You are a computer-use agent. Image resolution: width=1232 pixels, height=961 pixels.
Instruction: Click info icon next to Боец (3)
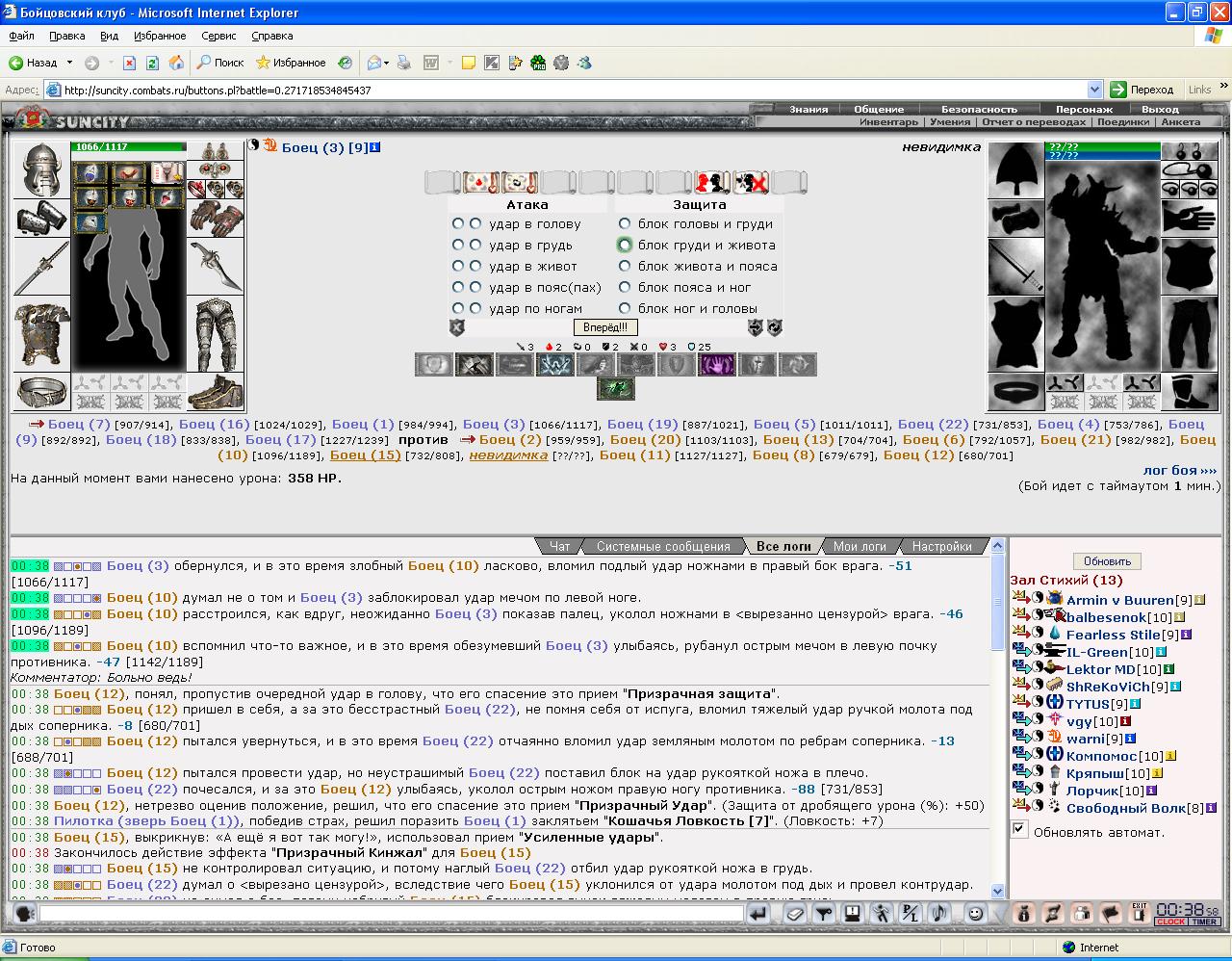(x=375, y=147)
